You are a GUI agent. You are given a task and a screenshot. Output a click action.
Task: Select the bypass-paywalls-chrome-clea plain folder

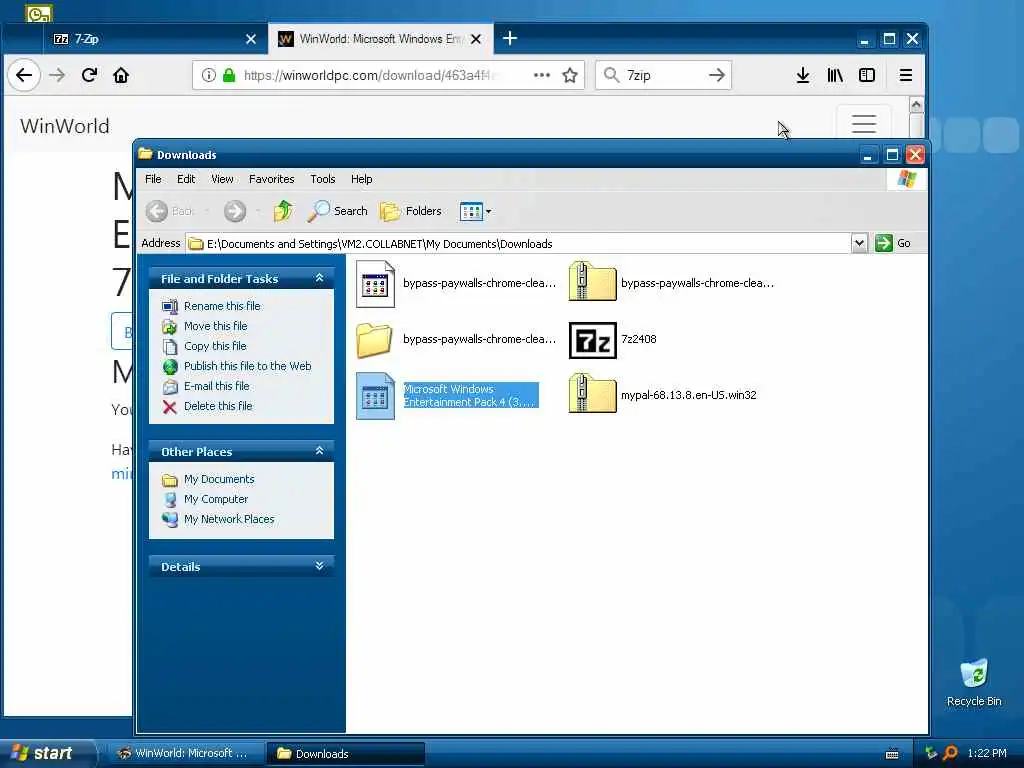(x=456, y=340)
